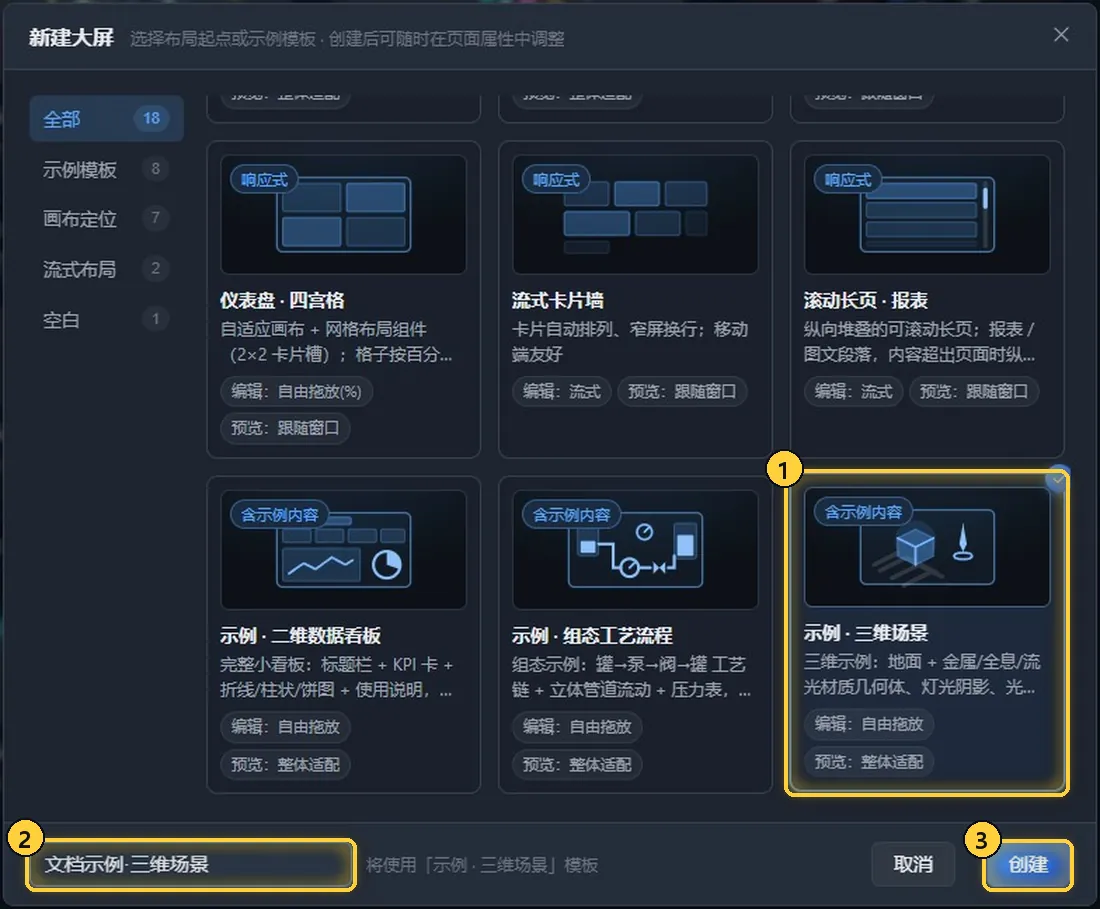
Task: Choose the 空白 category
Action: [107, 319]
